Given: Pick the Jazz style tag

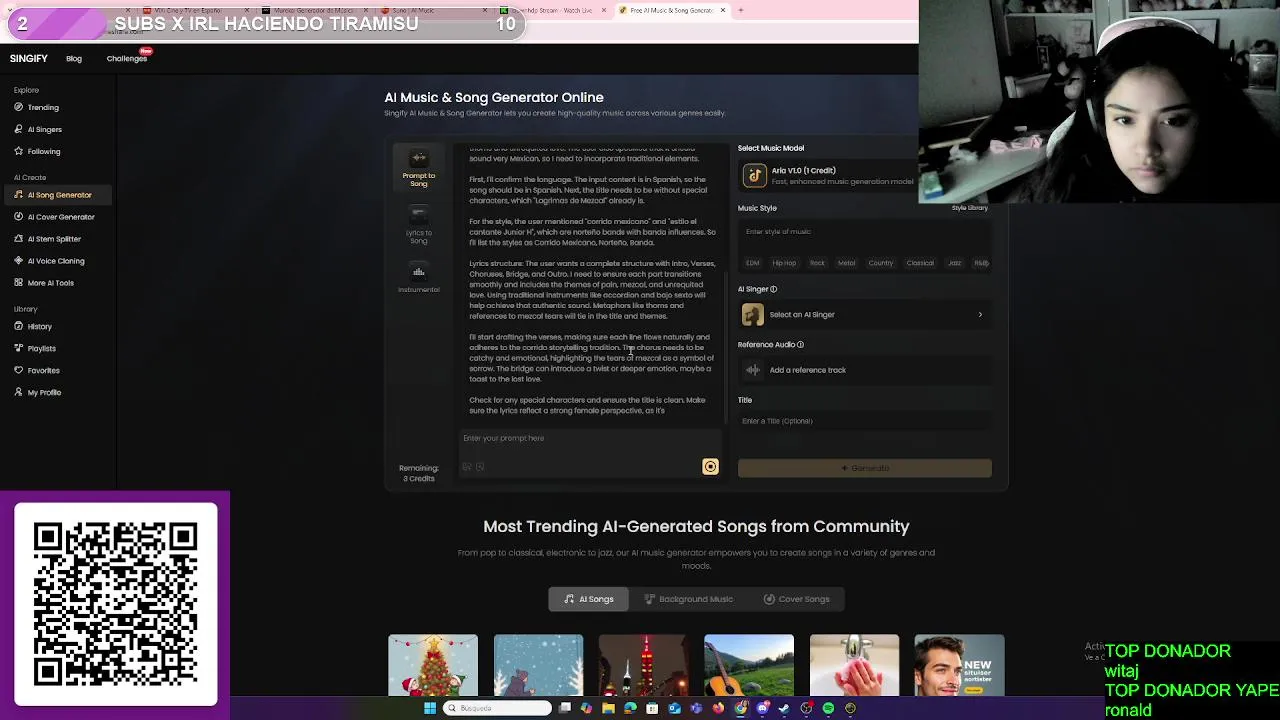Looking at the screenshot, I should tap(955, 263).
